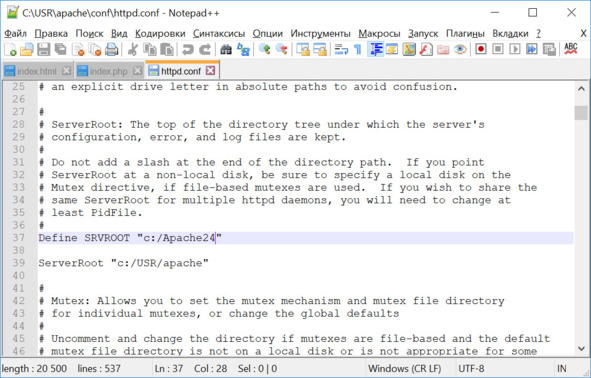591x378 pixels.
Task: Switch to the index.php tab
Action: [x=109, y=71]
